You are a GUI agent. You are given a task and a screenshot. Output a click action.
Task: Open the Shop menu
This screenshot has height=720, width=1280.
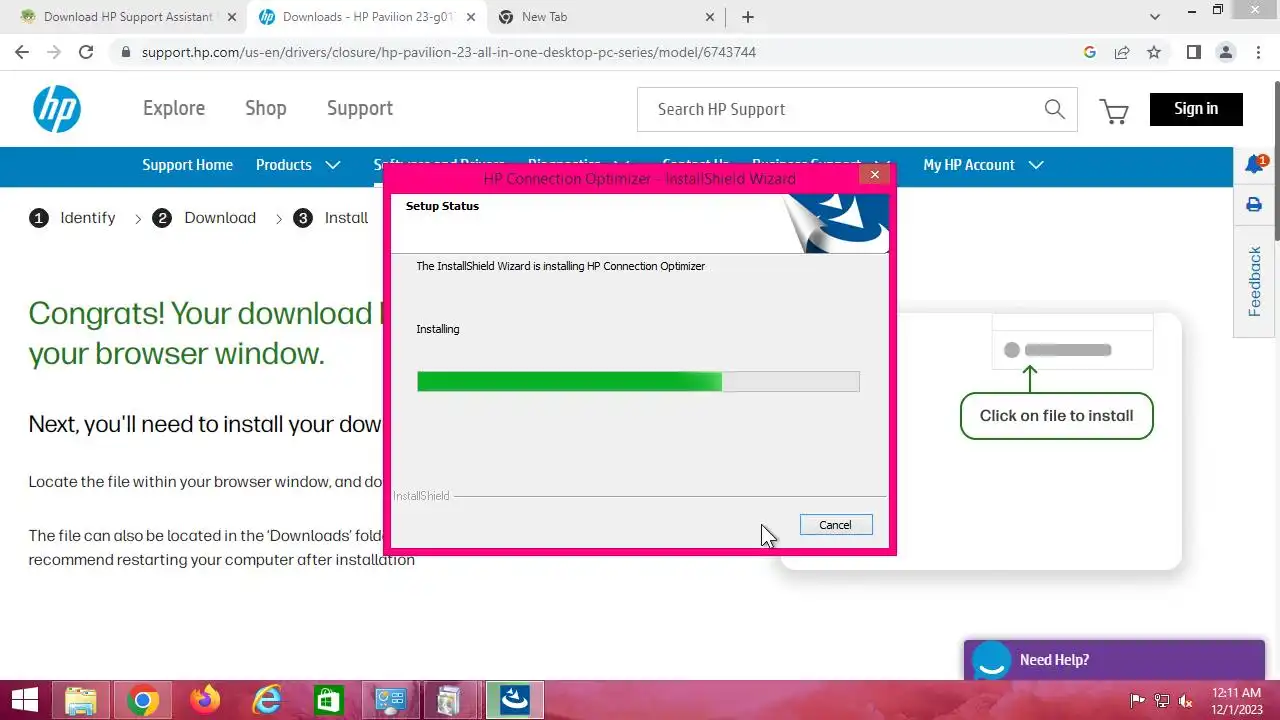[x=266, y=108]
